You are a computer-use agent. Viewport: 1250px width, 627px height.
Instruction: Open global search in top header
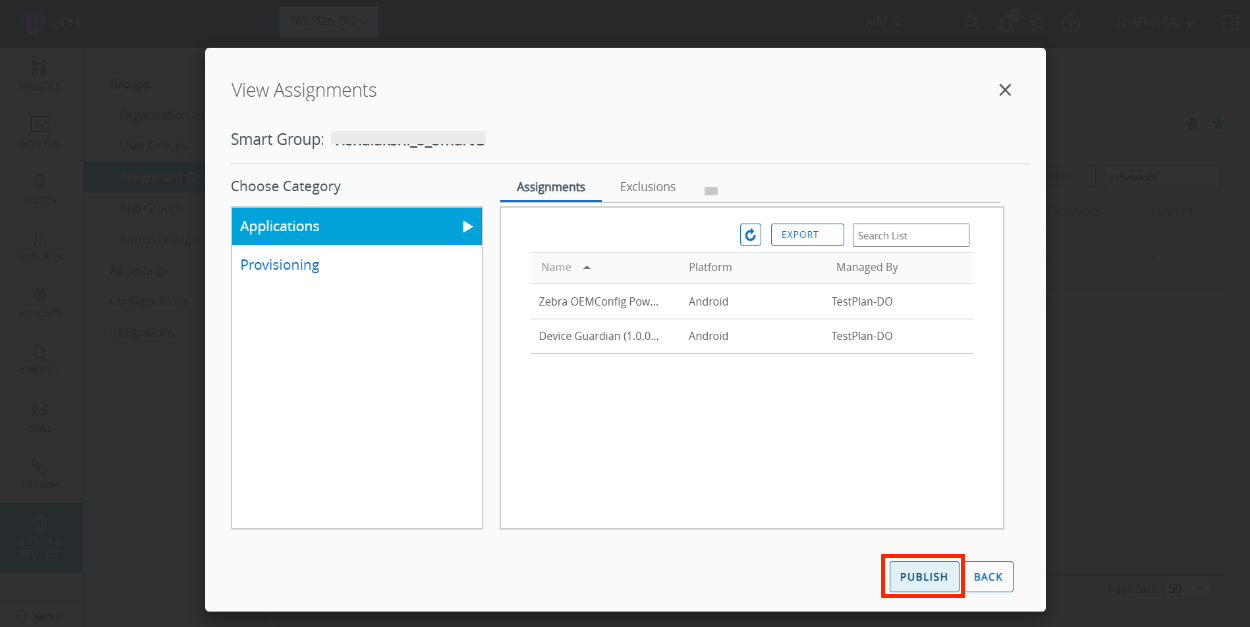(971, 22)
